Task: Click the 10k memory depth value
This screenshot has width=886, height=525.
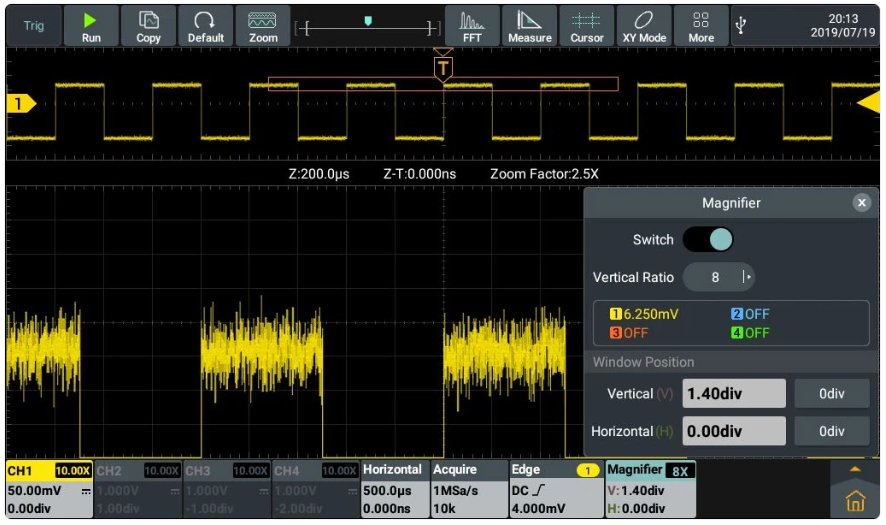Action: tap(444, 509)
